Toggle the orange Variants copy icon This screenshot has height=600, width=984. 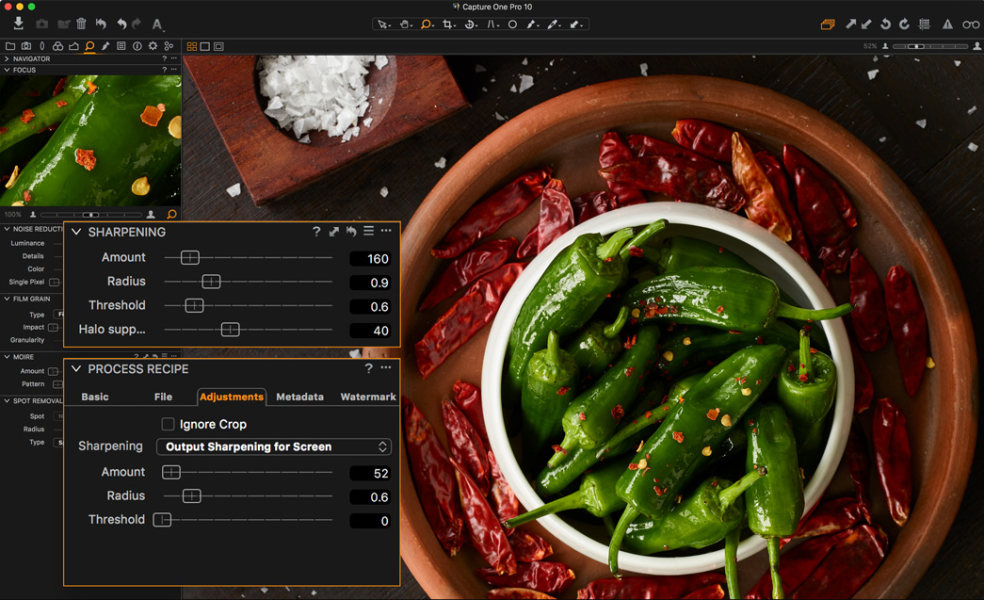pyautogui.click(x=828, y=24)
